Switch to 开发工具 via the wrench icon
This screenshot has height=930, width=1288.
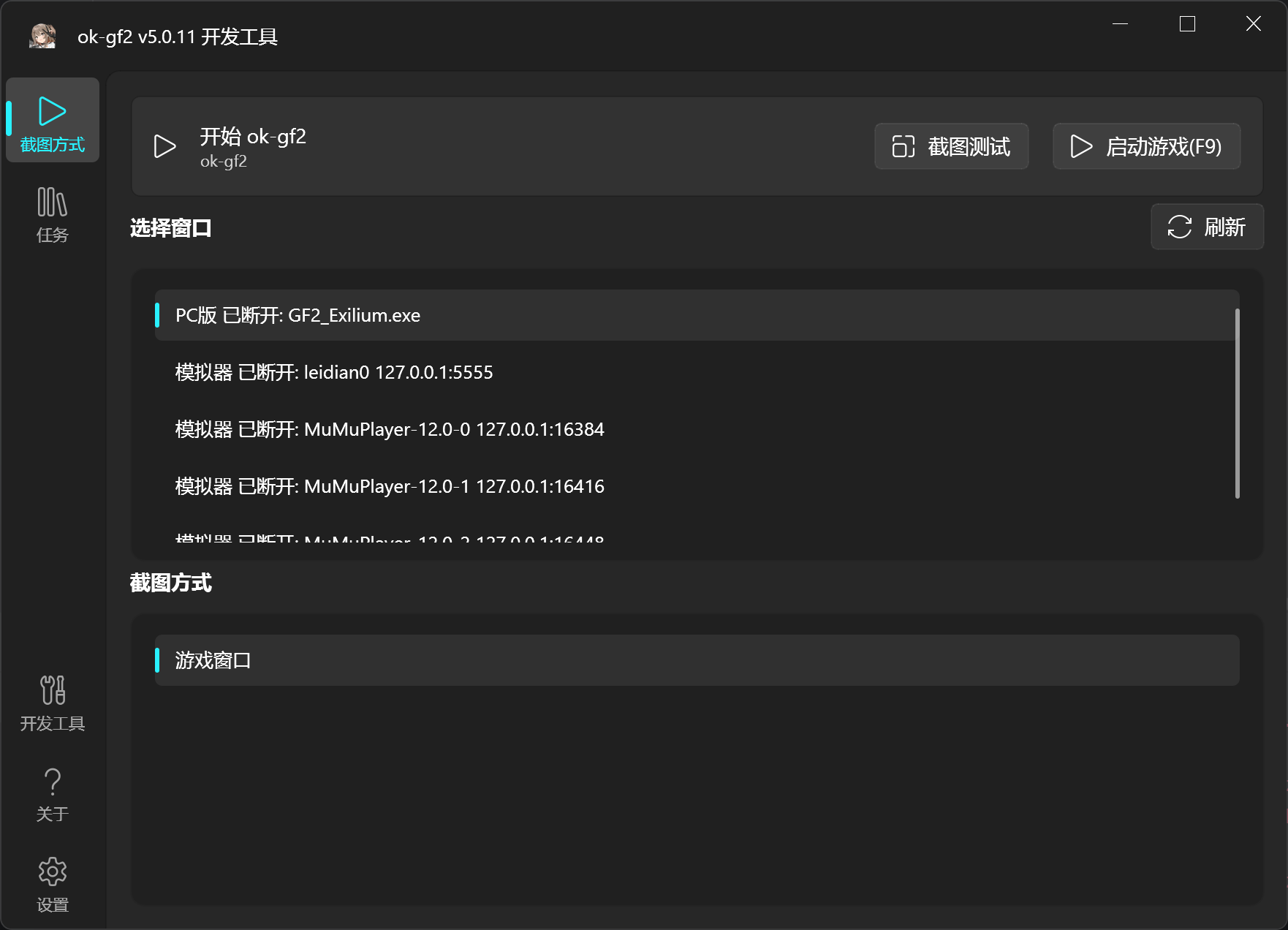click(x=52, y=704)
